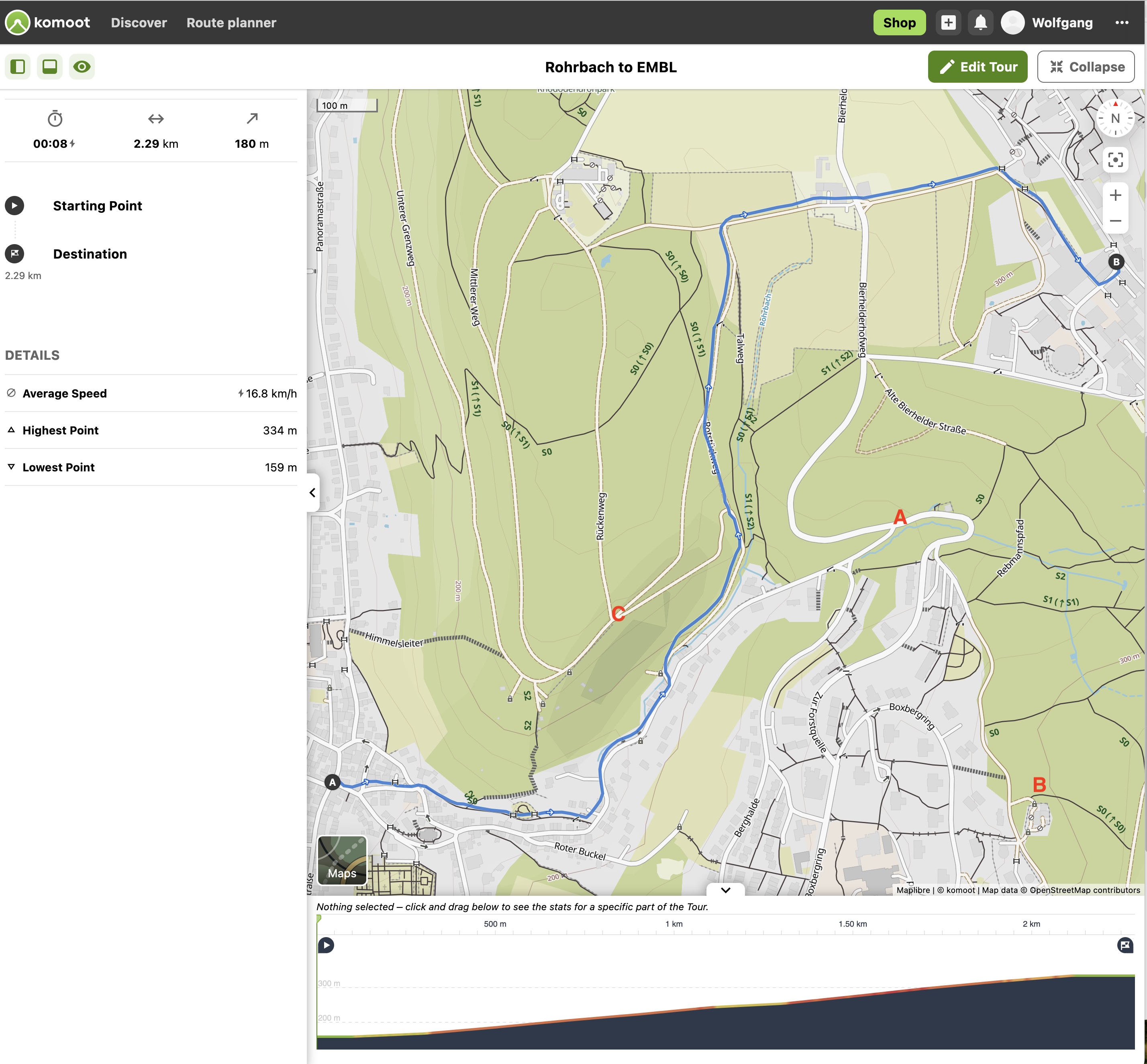Collapse the sidebar with left chevron
This screenshot has height=1064, width=1147.
point(313,492)
